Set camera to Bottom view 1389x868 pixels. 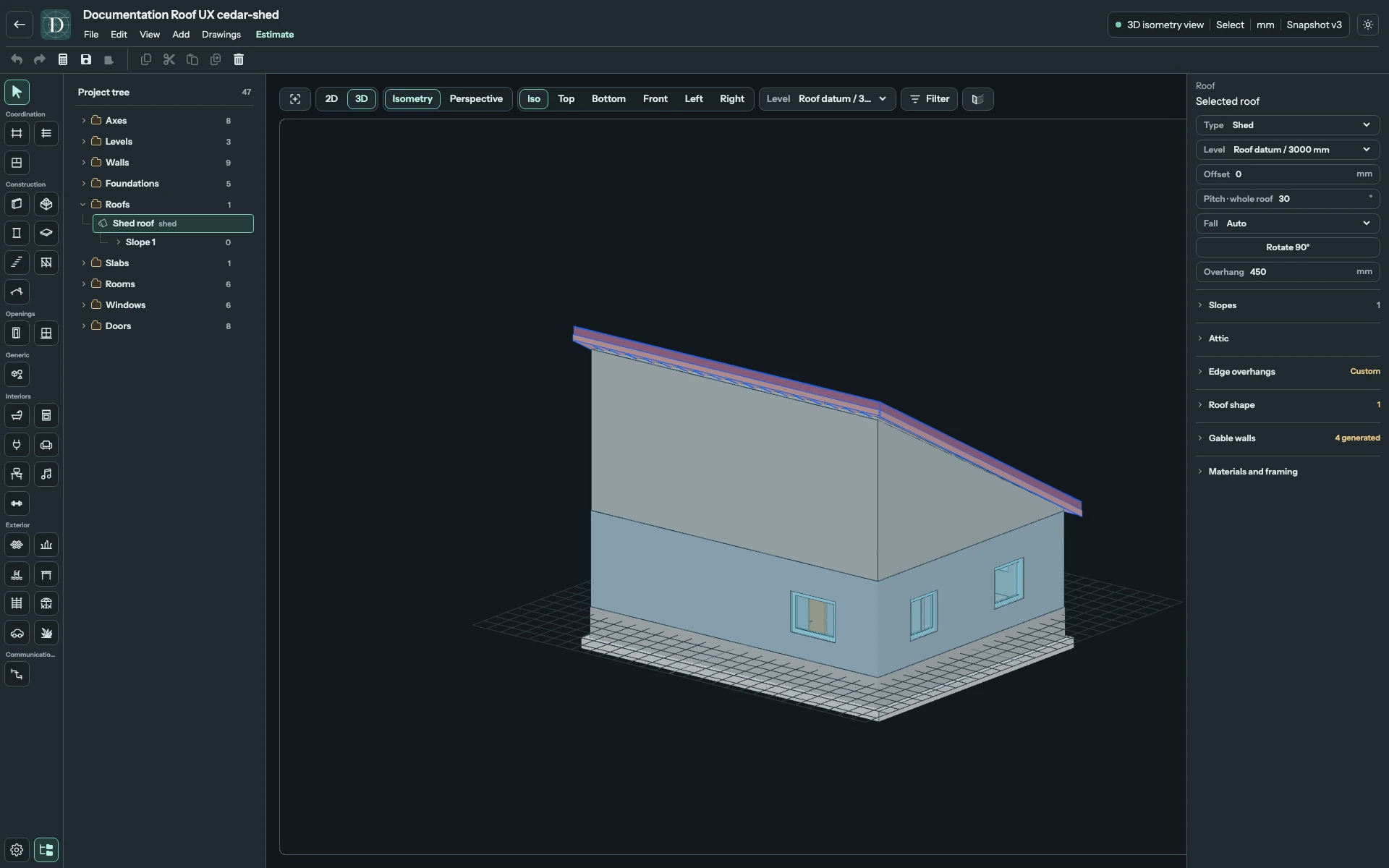(x=608, y=99)
